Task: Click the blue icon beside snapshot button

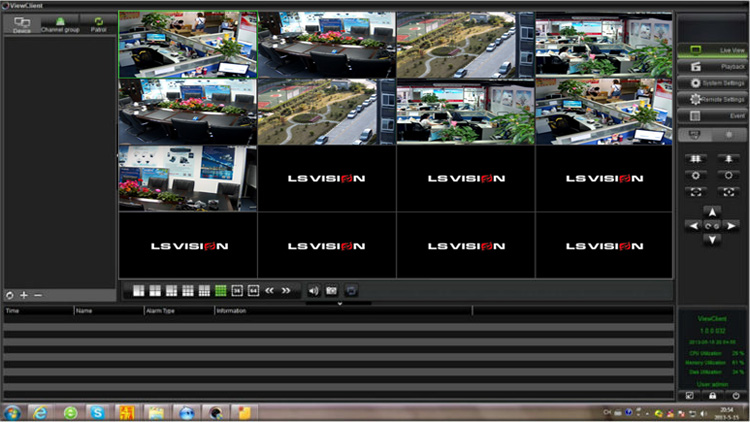Action: (351, 290)
